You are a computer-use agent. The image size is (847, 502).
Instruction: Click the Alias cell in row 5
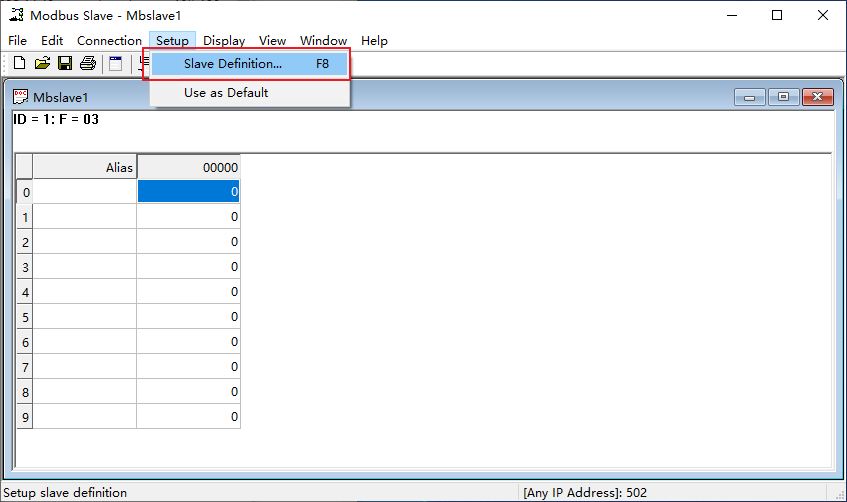click(85, 317)
